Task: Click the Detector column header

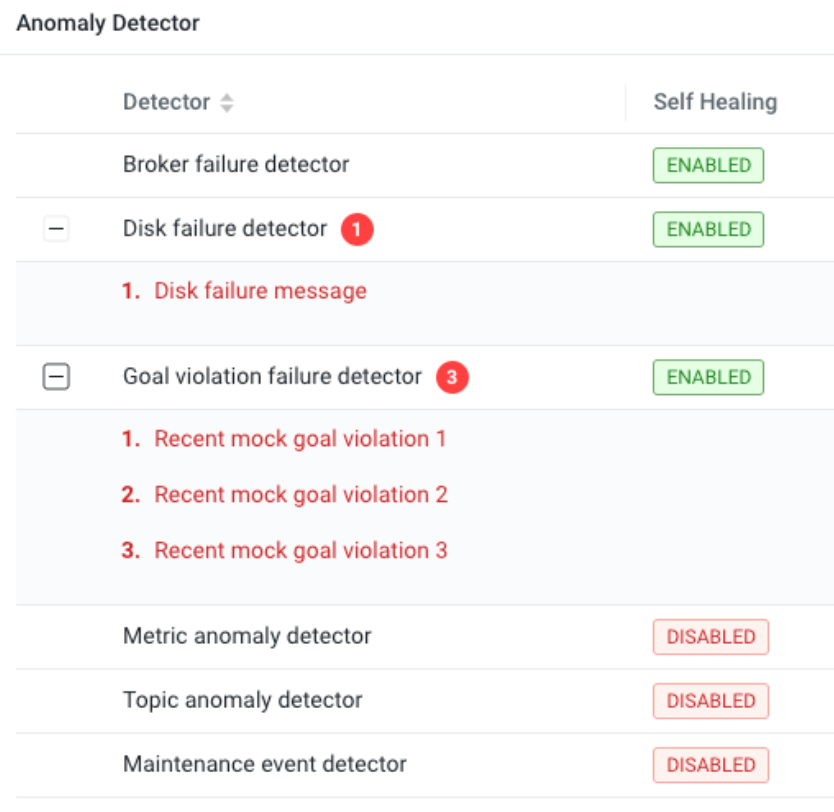Action: pyautogui.click(x=166, y=102)
